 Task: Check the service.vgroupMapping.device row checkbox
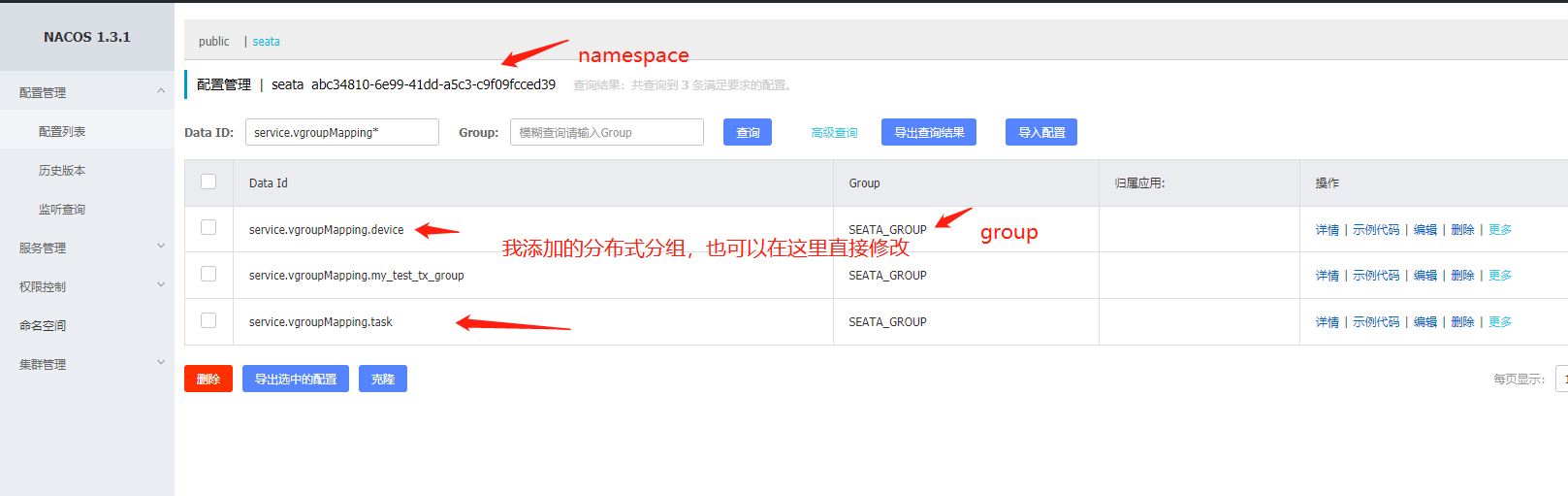pos(208,227)
